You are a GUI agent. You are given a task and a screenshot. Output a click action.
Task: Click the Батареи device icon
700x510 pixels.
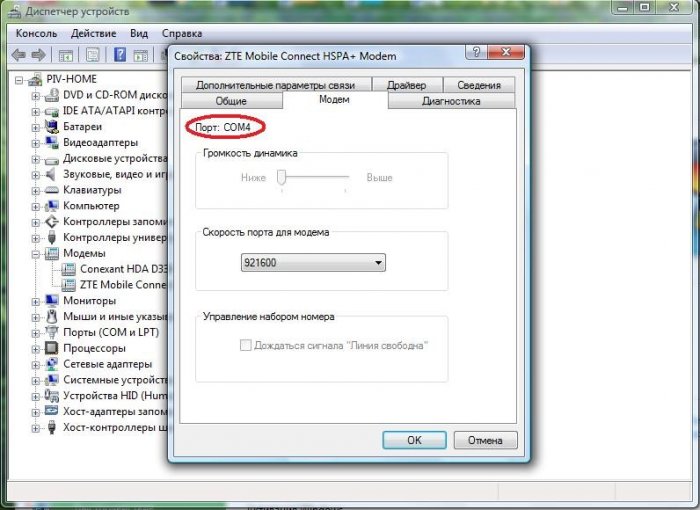pyautogui.click(x=52, y=127)
